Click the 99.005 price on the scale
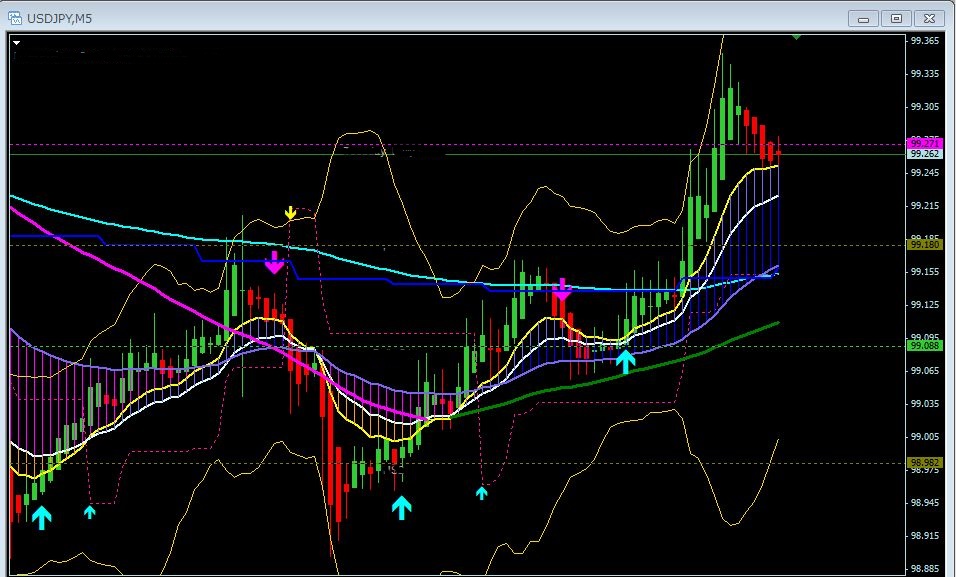This screenshot has height=577, width=956. (925, 436)
